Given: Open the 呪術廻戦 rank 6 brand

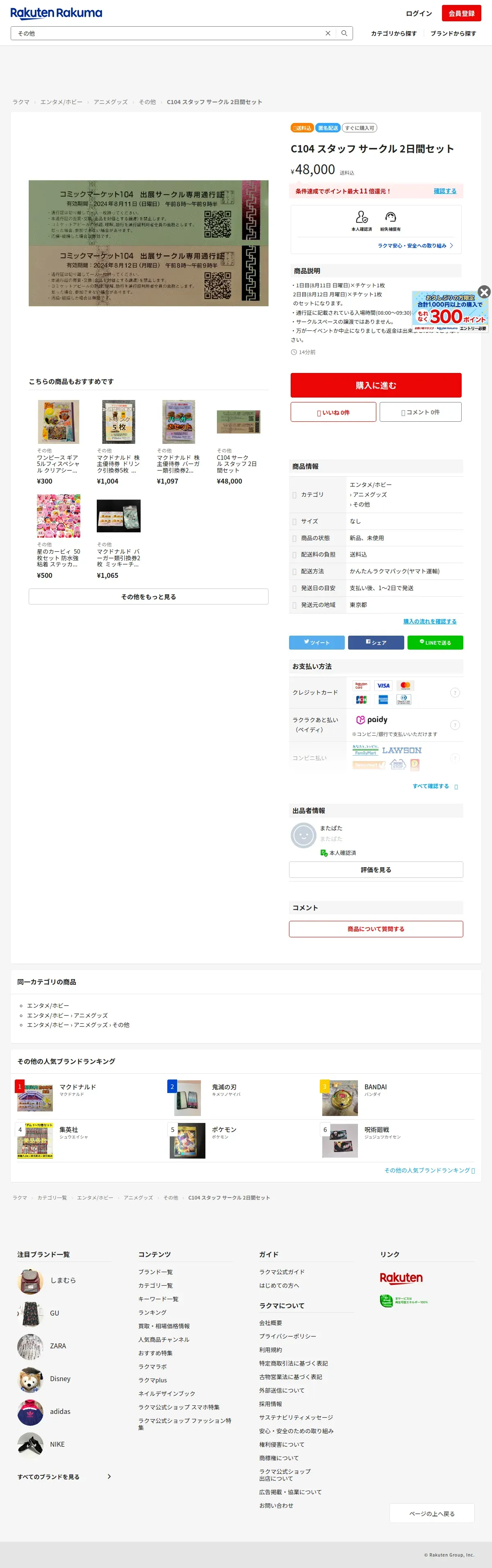Looking at the screenshot, I should coord(377,1130).
